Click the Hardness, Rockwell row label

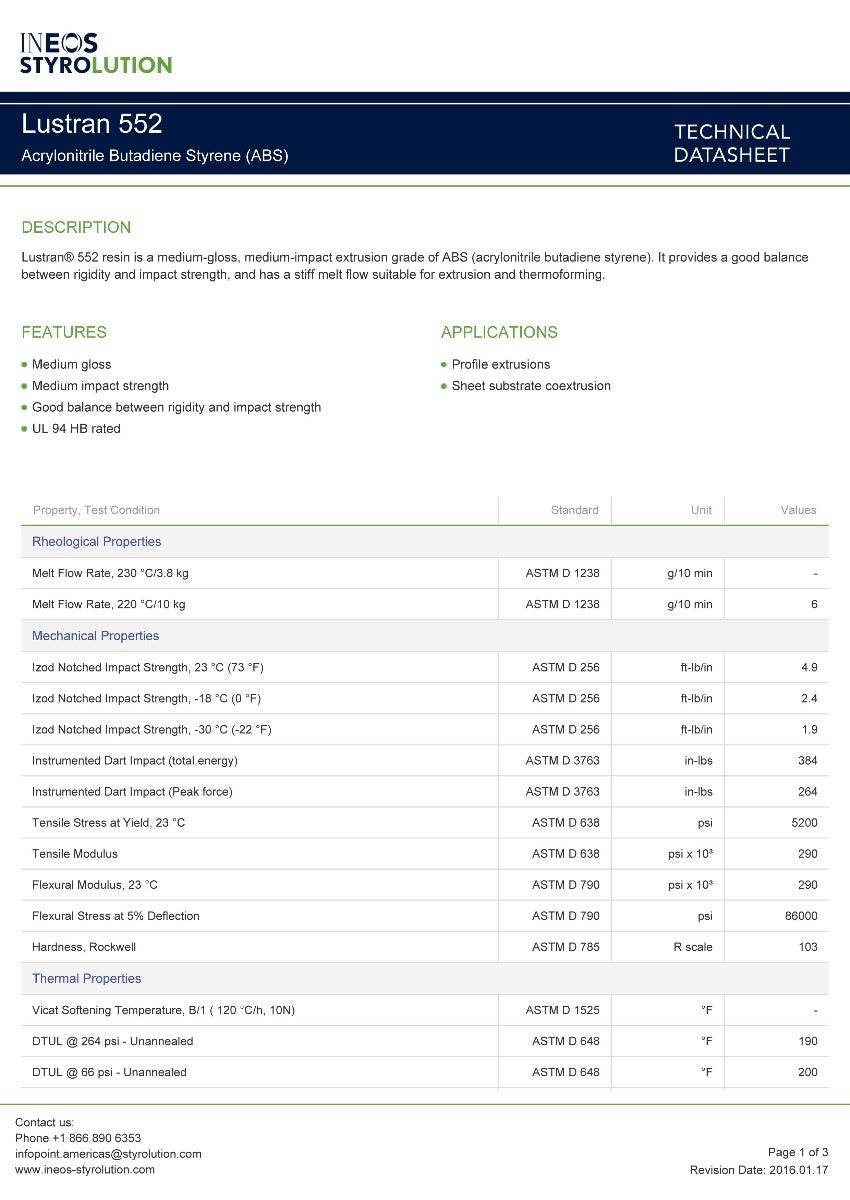point(84,946)
